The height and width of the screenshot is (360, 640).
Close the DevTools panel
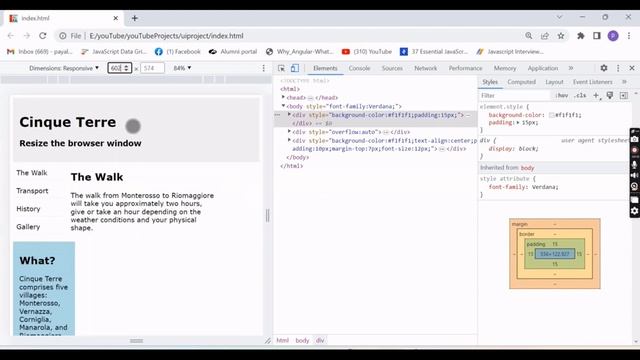coord(632,68)
